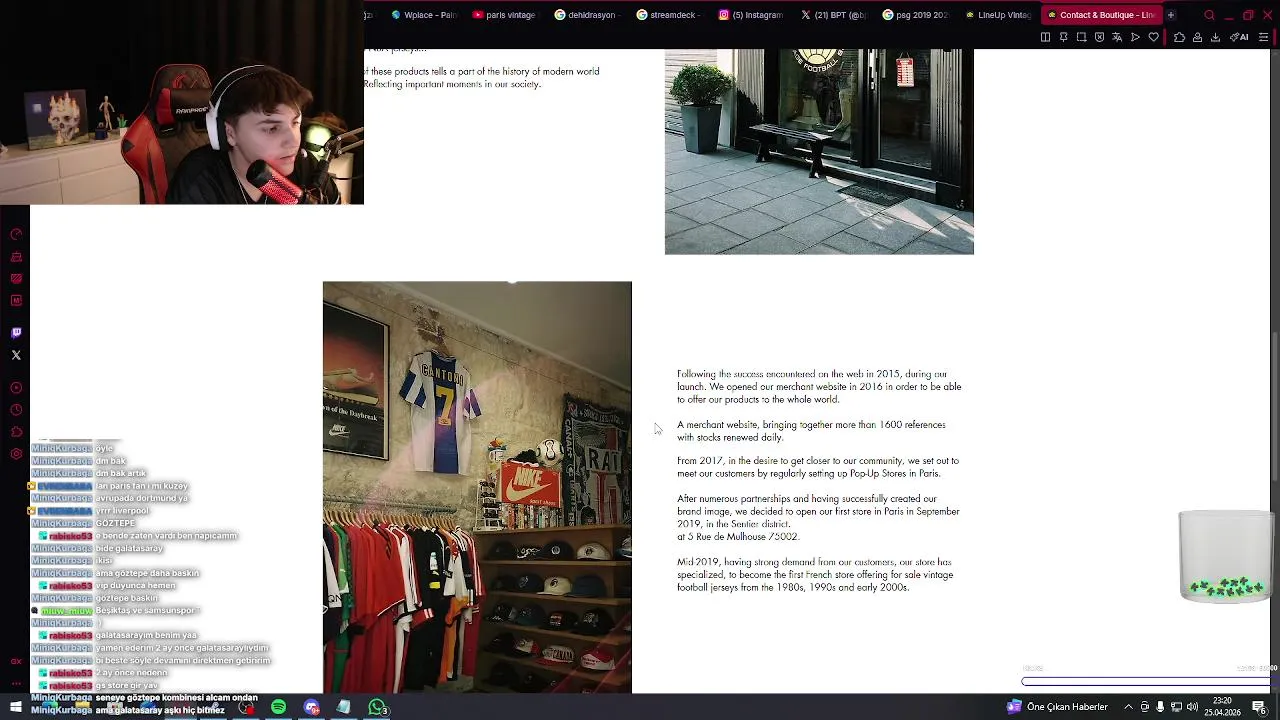
Task: Open the AI assistant icon
Action: click(1239, 37)
